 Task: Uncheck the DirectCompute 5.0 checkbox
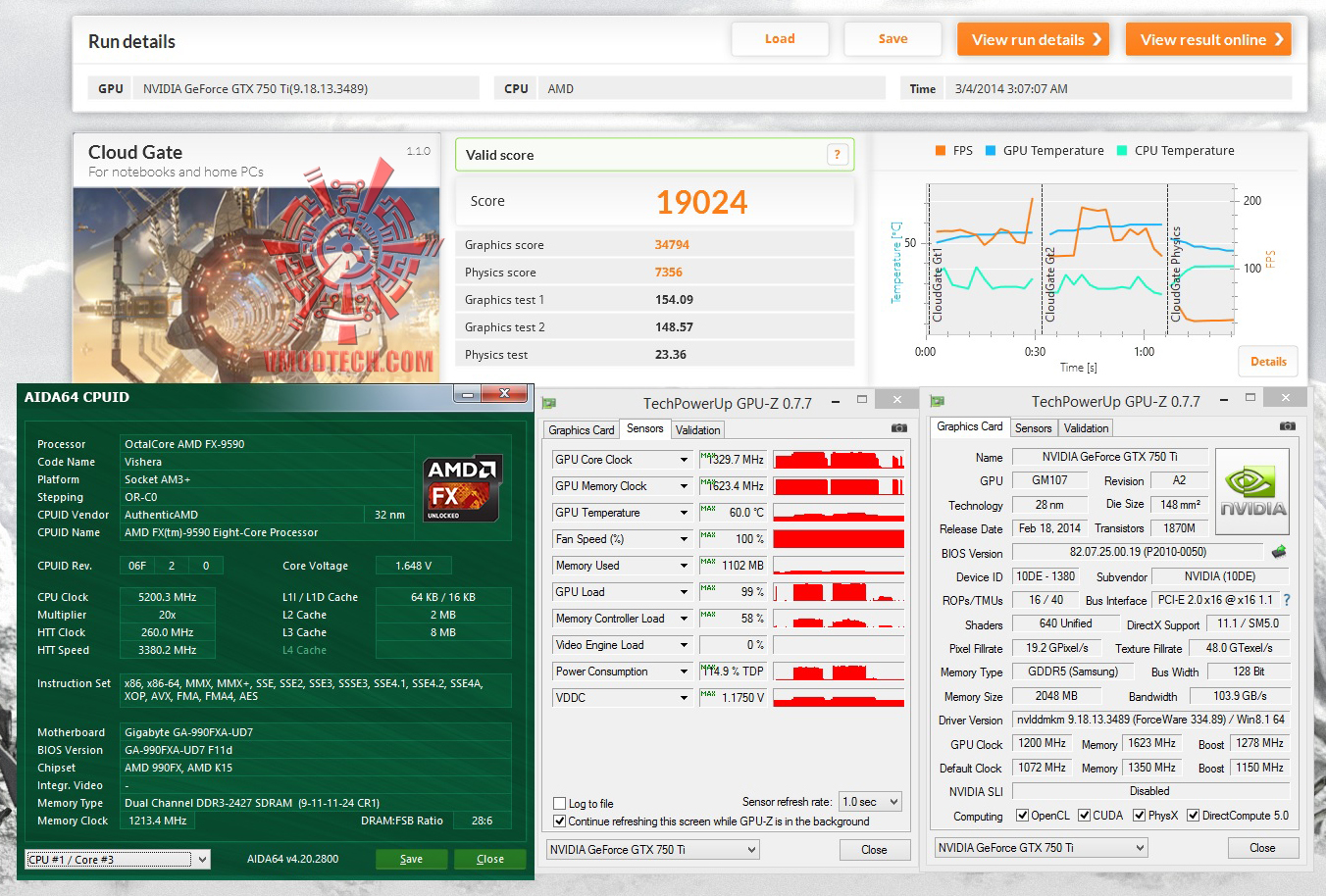(1194, 816)
